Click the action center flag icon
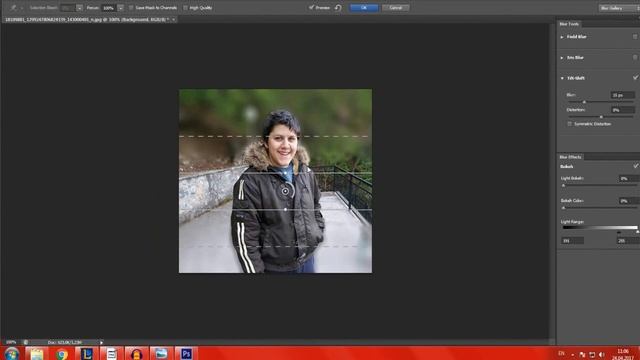This screenshot has height=360, width=640. (582, 354)
